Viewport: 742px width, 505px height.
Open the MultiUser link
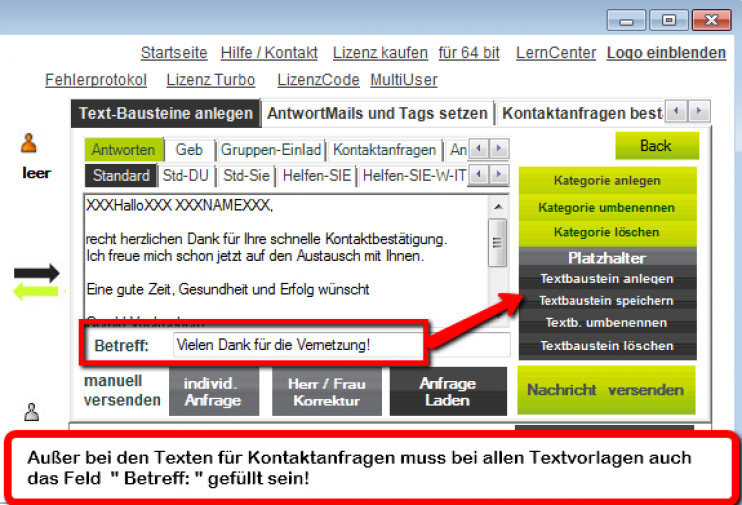click(x=404, y=80)
